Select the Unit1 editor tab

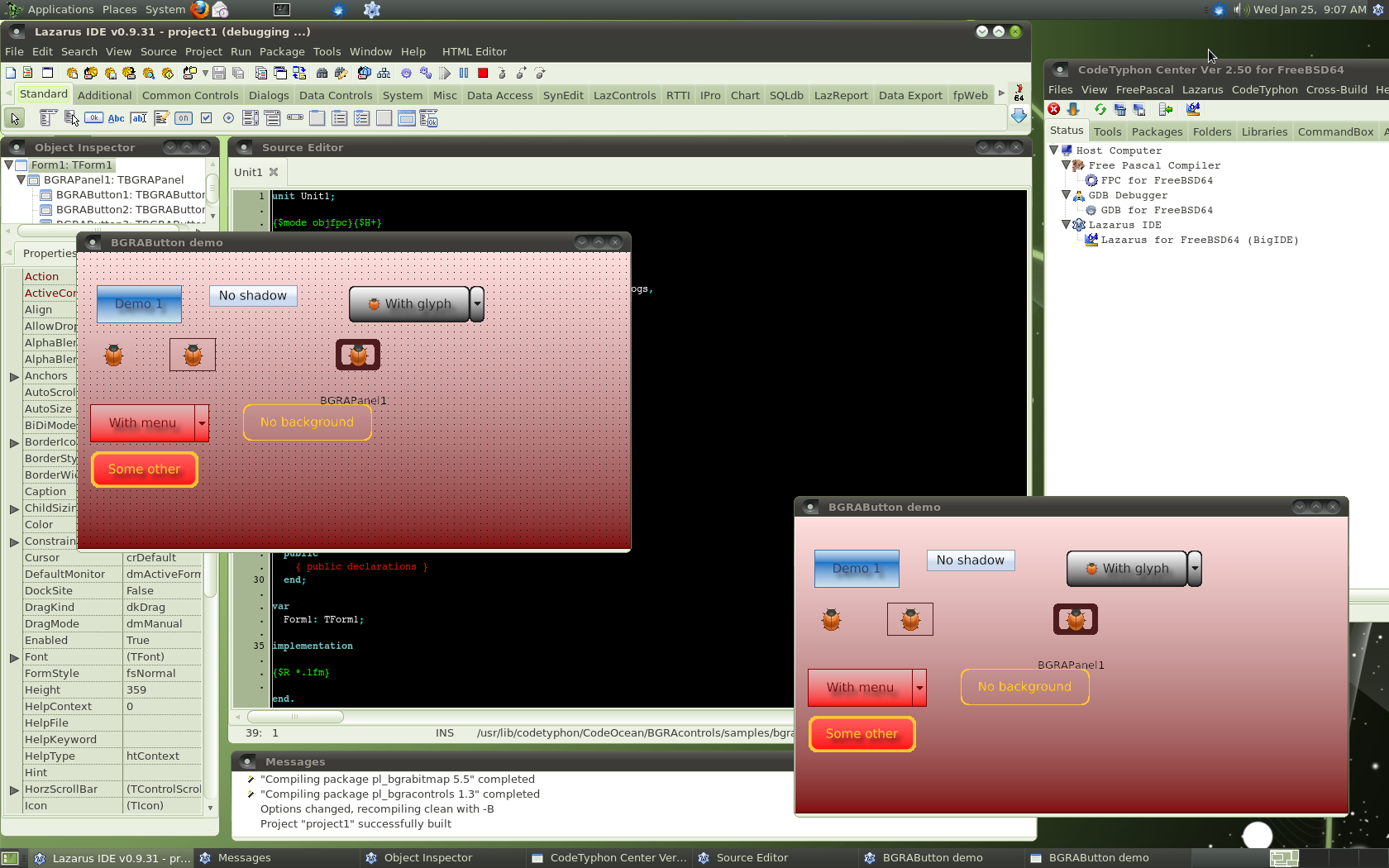coord(248,172)
